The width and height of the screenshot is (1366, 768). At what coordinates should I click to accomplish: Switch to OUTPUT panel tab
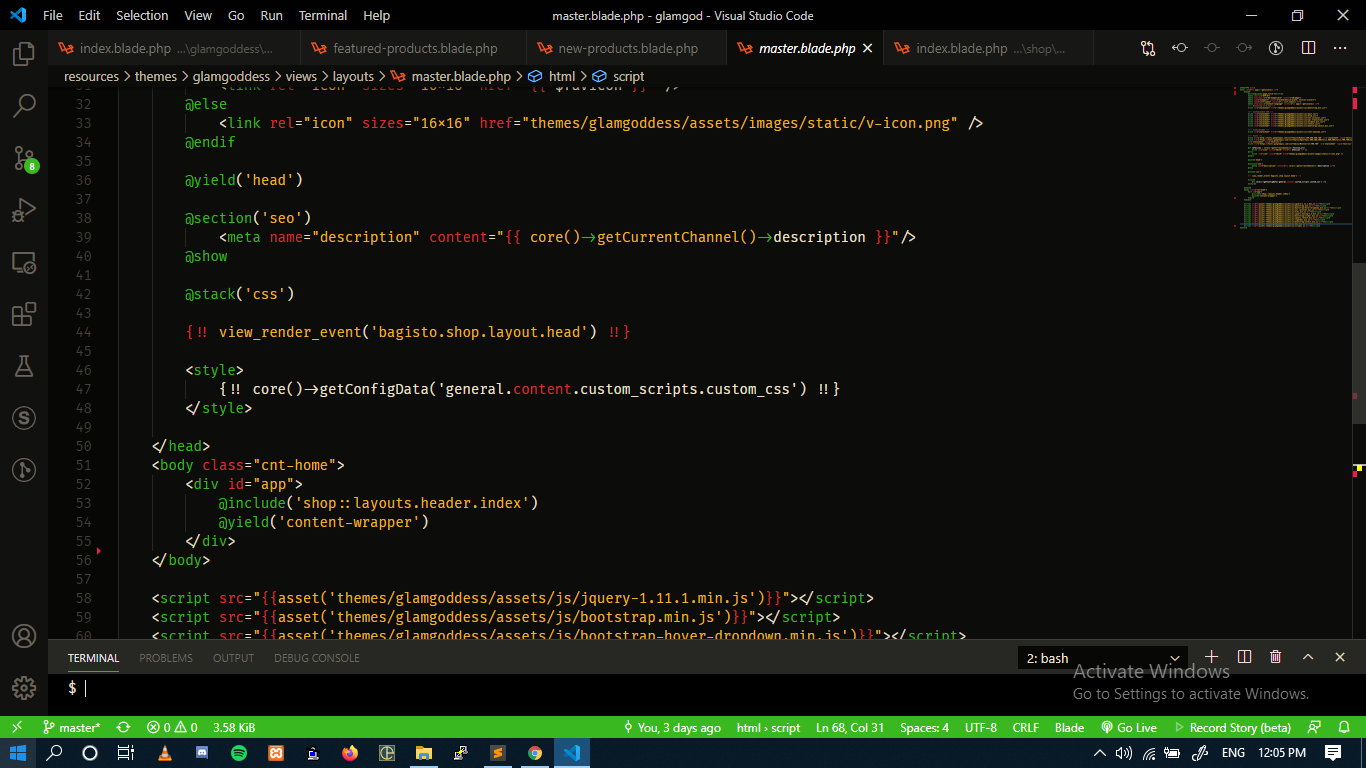click(233, 658)
